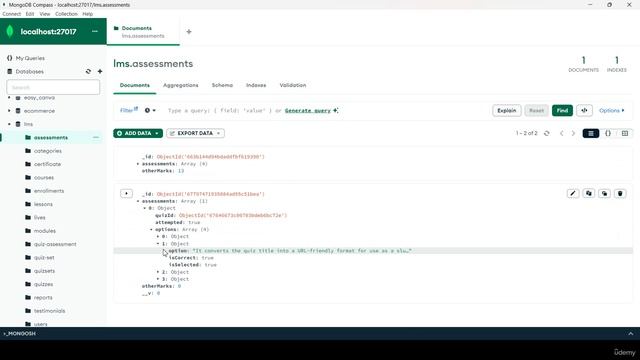640x360 pixels.
Task: Edit the second document with pencil icon
Action: pos(573,193)
